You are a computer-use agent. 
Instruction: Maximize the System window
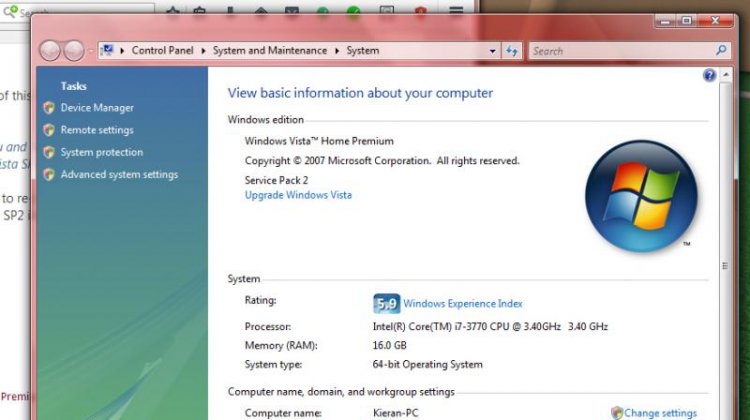coord(686,21)
